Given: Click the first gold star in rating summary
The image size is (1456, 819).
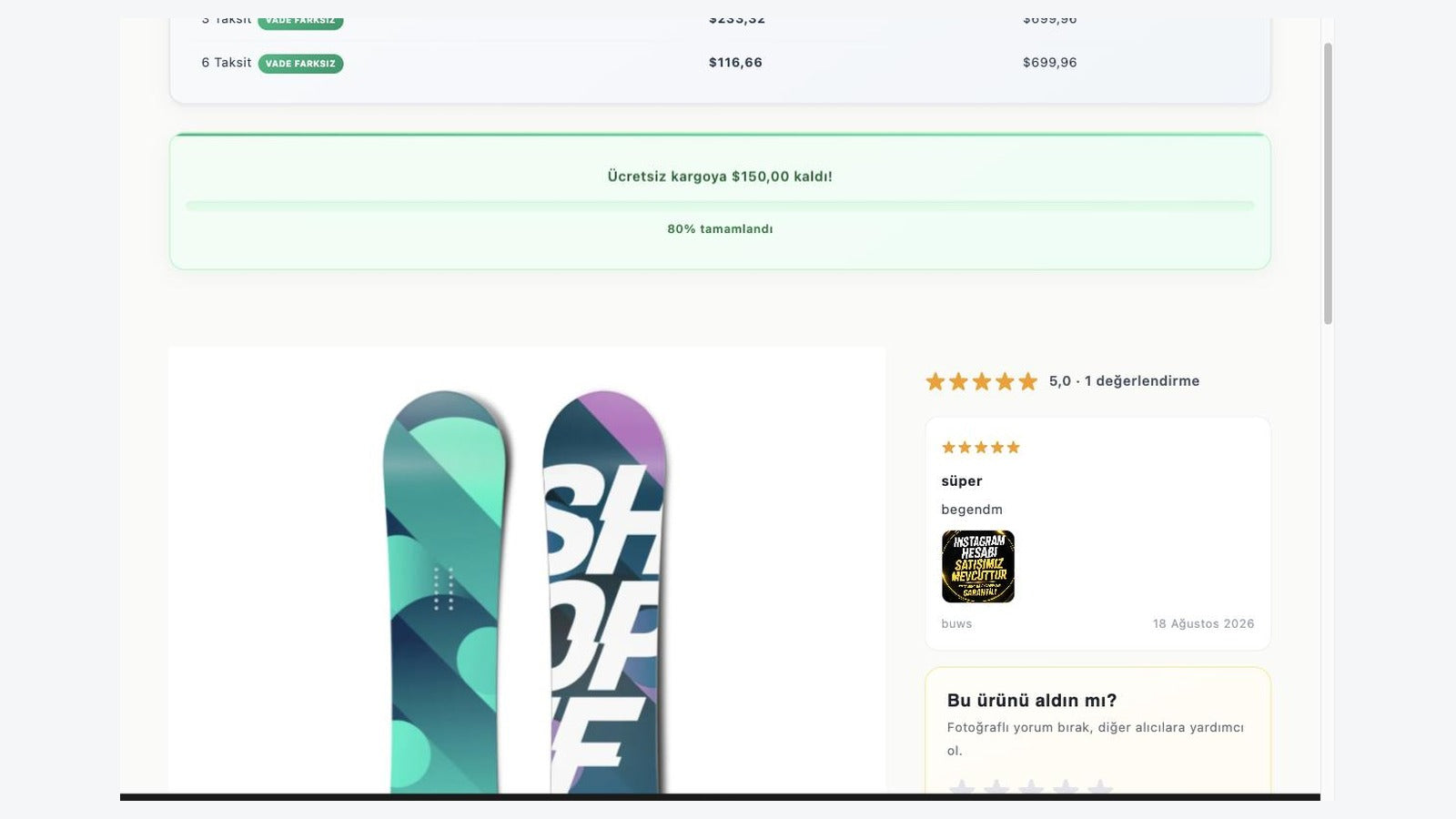Looking at the screenshot, I should tap(935, 381).
